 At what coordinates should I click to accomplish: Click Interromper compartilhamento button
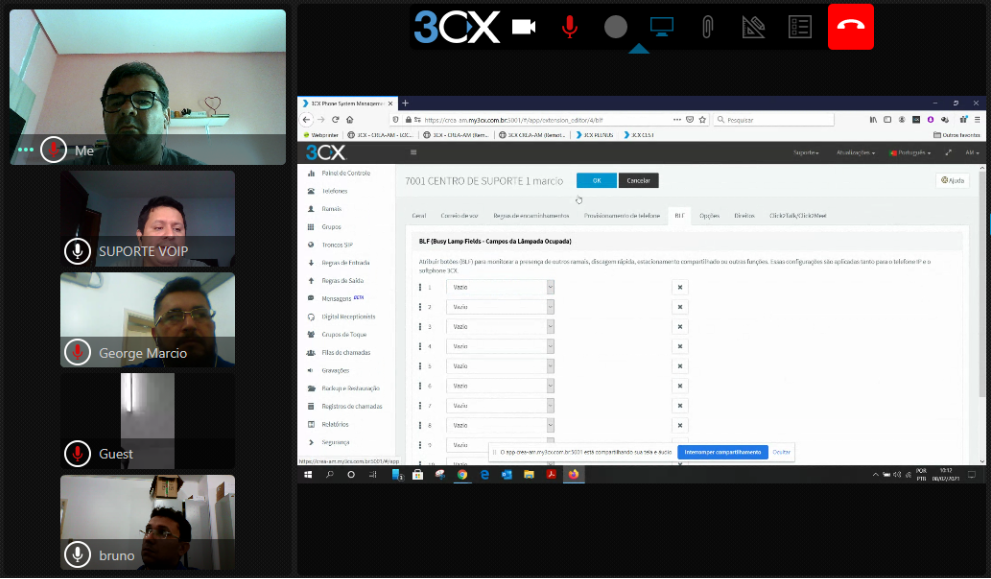tap(722, 452)
